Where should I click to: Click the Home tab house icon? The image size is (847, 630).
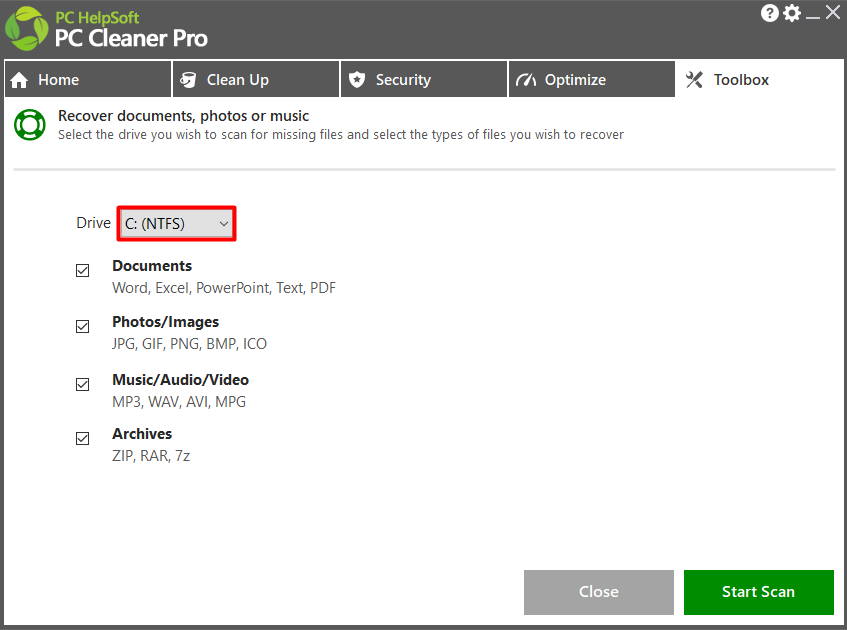[19, 80]
